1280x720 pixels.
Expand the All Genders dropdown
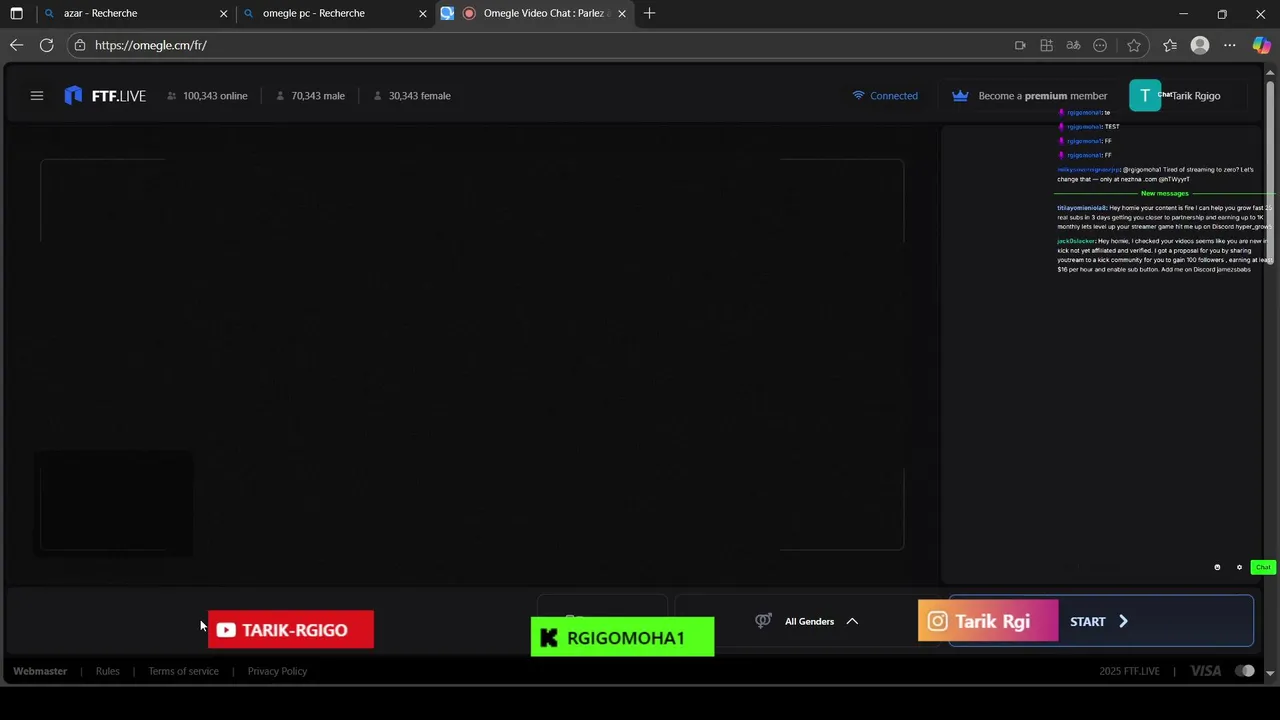coord(809,621)
